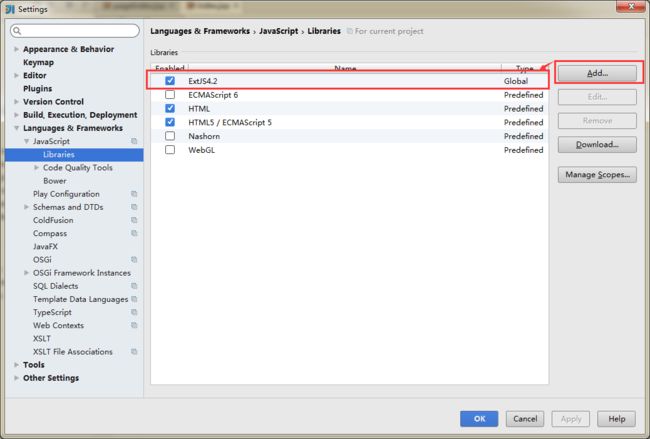Expand Other Settings section arrow
Viewport: 650px width, 439px height.
(17, 378)
